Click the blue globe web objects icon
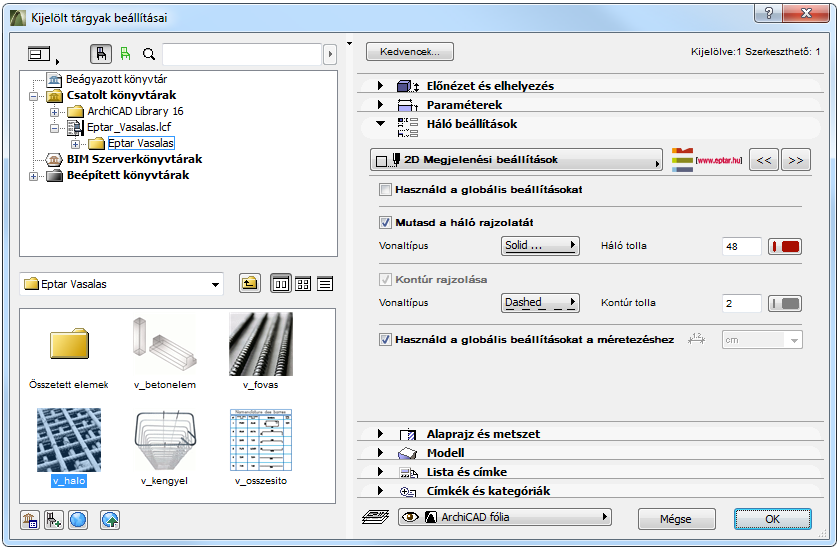 coord(78,520)
